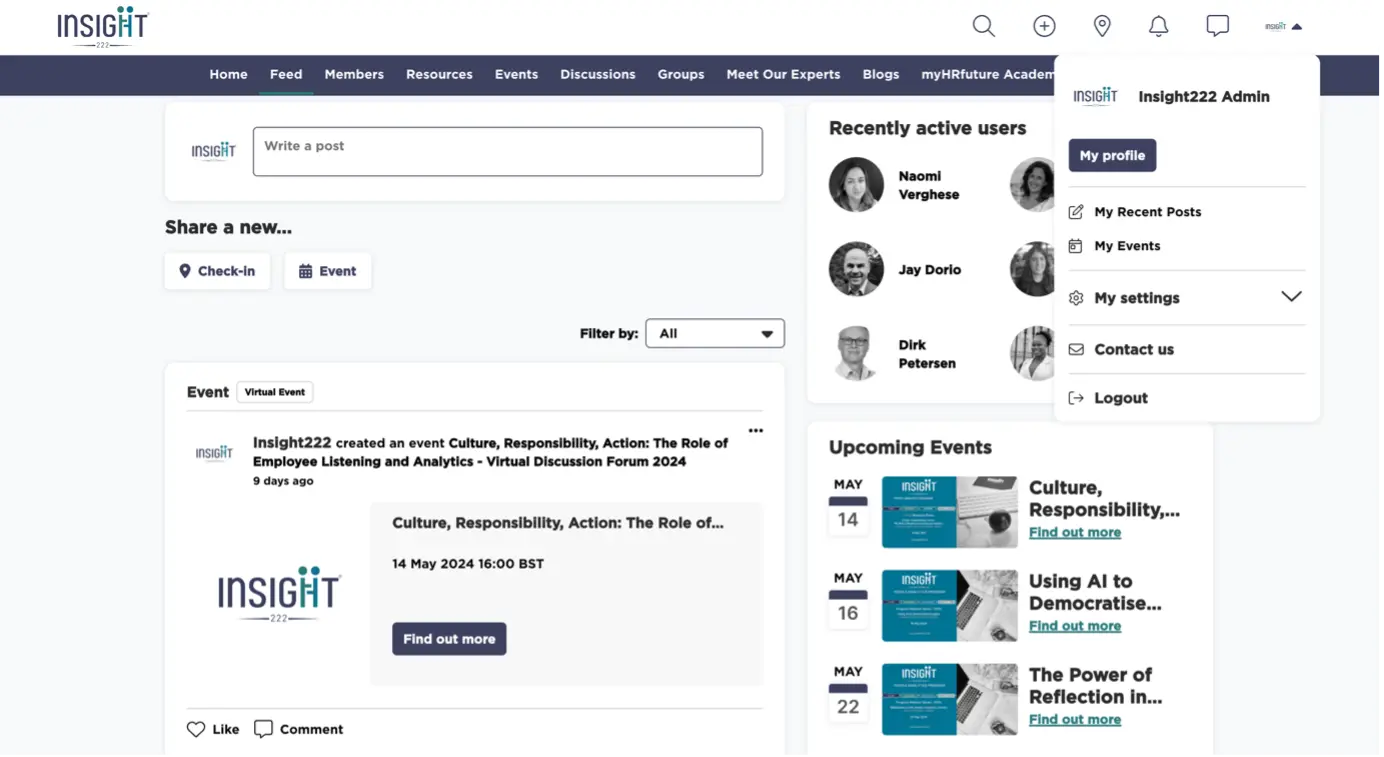This screenshot has height=757, width=1384.
Task: Click the plus circle create icon
Action: click(x=1044, y=27)
